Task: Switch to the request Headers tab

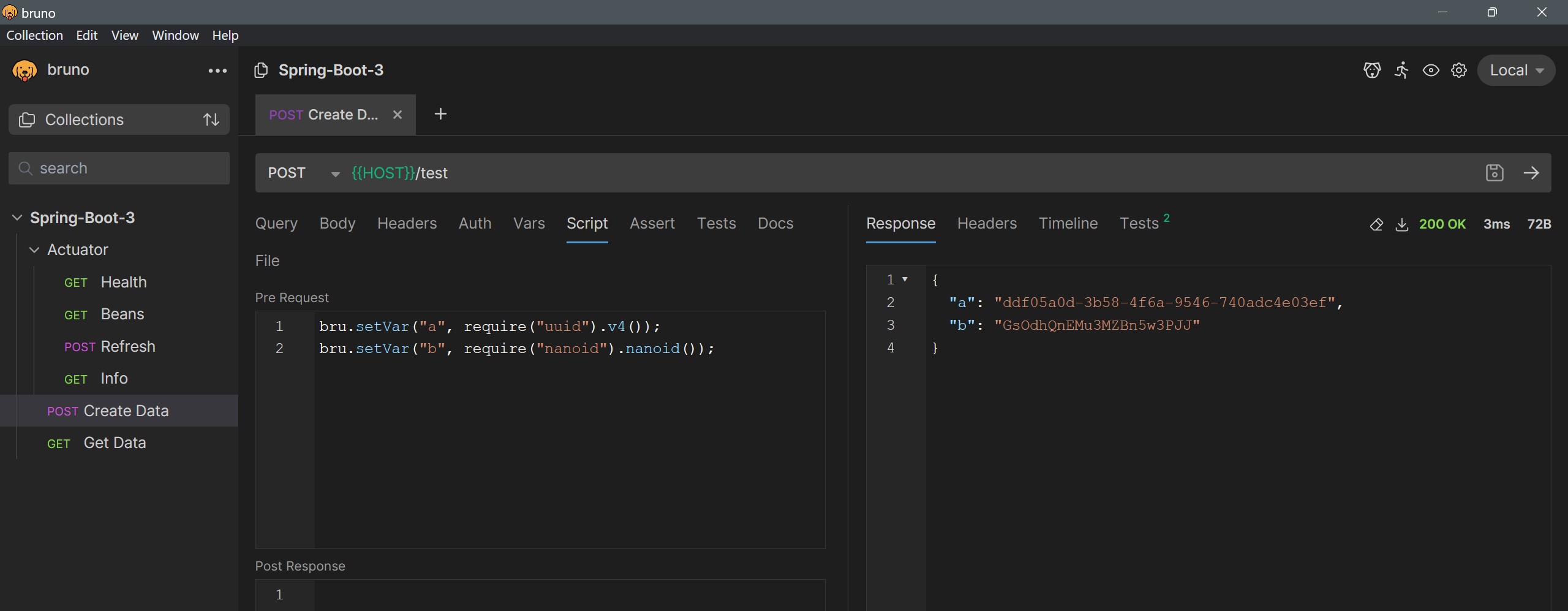Action: [407, 224]
